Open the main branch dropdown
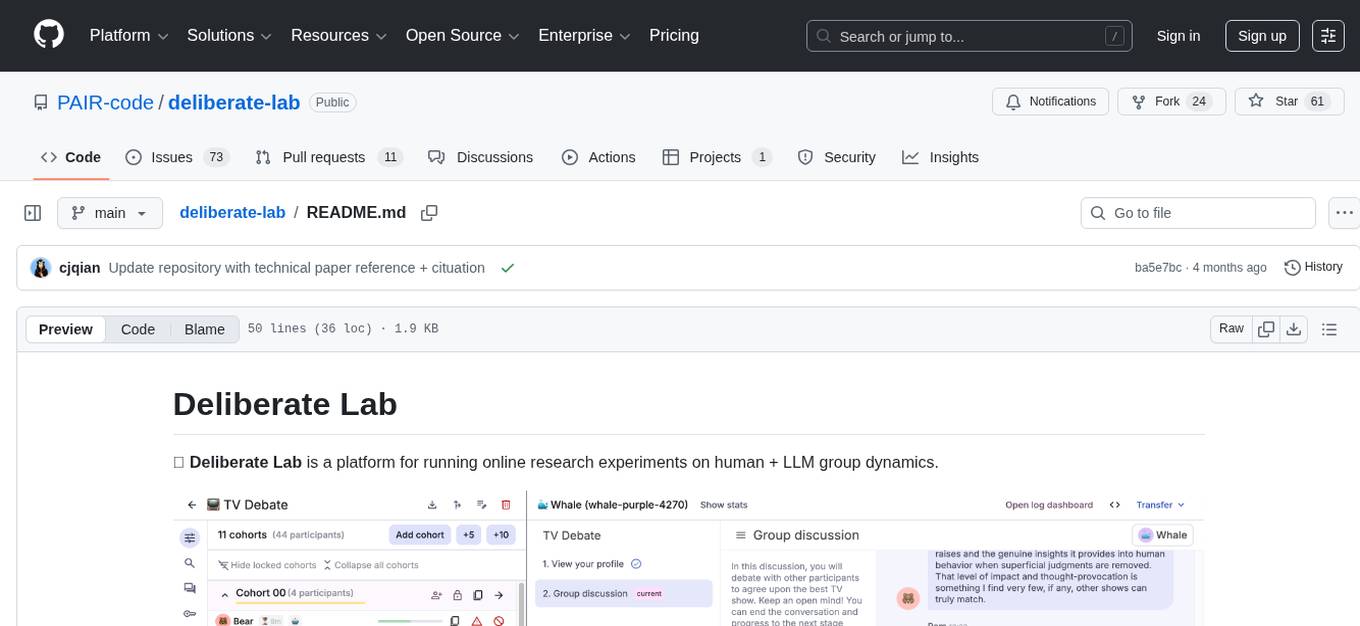Image resolution: width=1360 pixels, height=626 pixels. (x=110, y=212)
